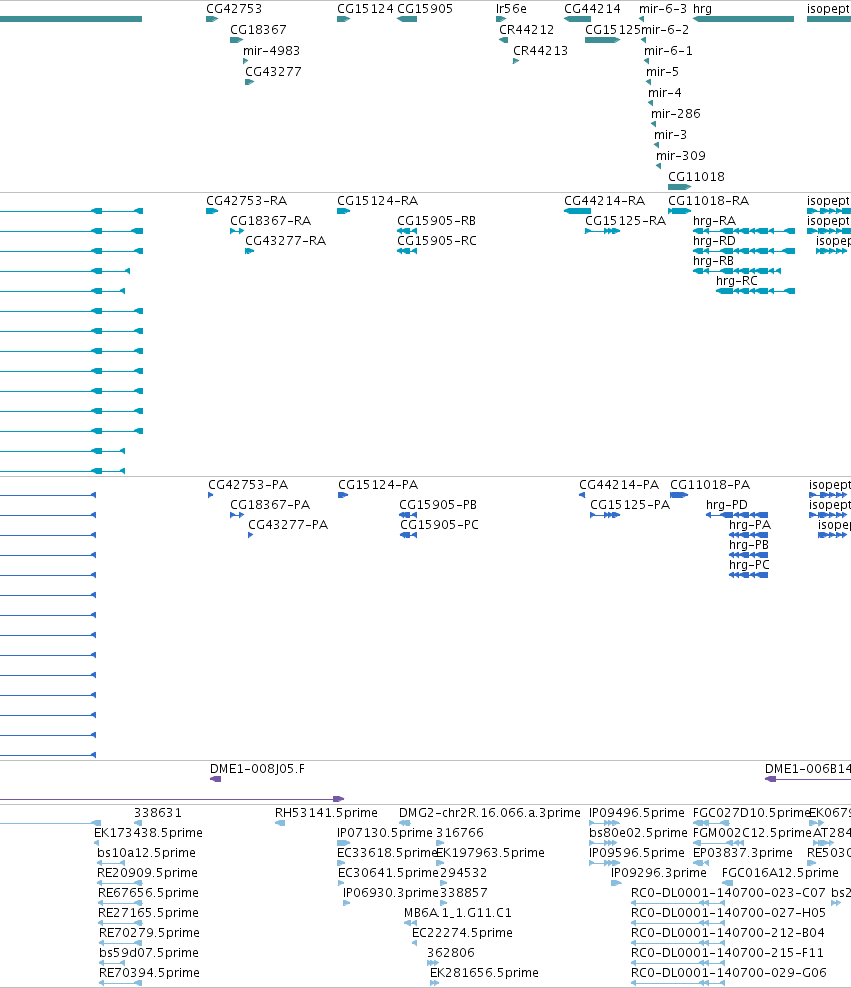Select the CG42753-RA transcript label
Viewport: 851px width, 988px height.
click(x=246, y=200)
